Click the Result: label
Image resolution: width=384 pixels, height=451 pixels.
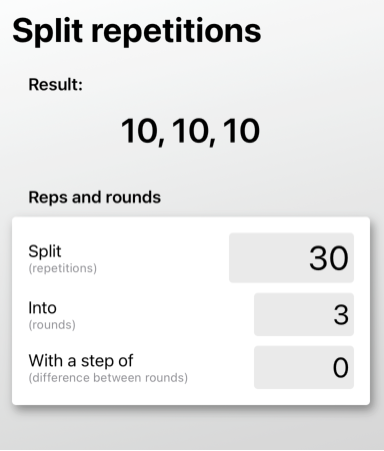click(x=55, y=84)
